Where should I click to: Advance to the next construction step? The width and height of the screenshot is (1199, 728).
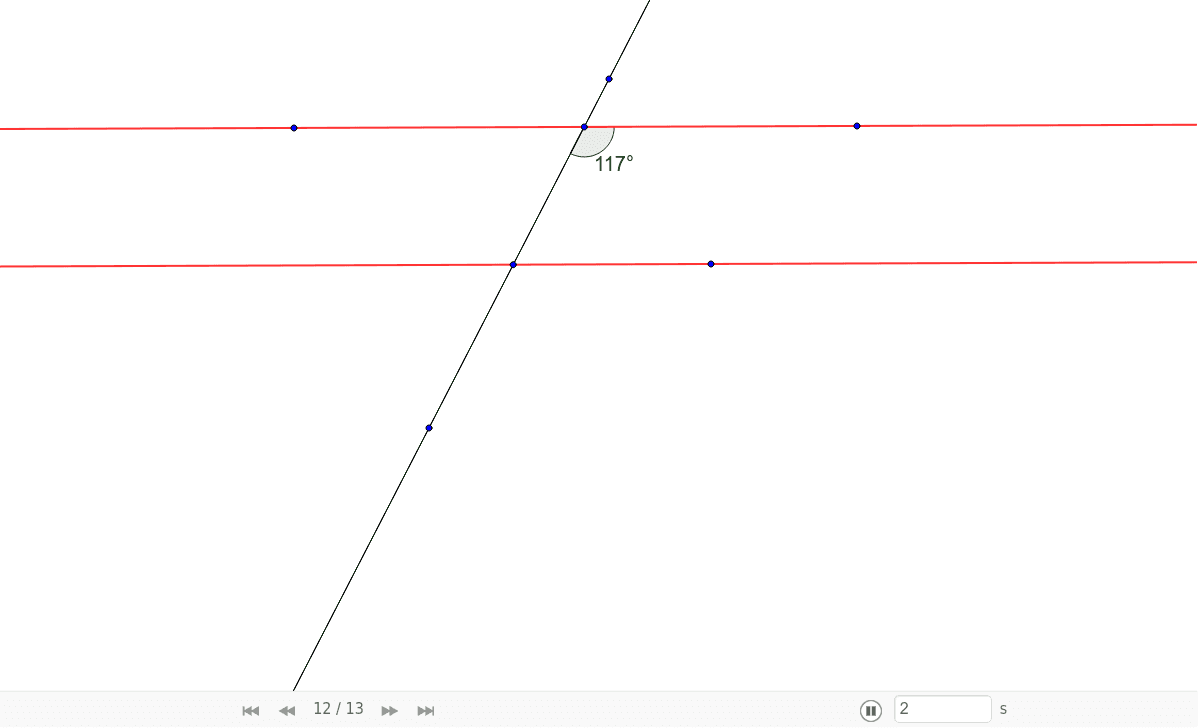pyautogui.click(x=389, y=710)
